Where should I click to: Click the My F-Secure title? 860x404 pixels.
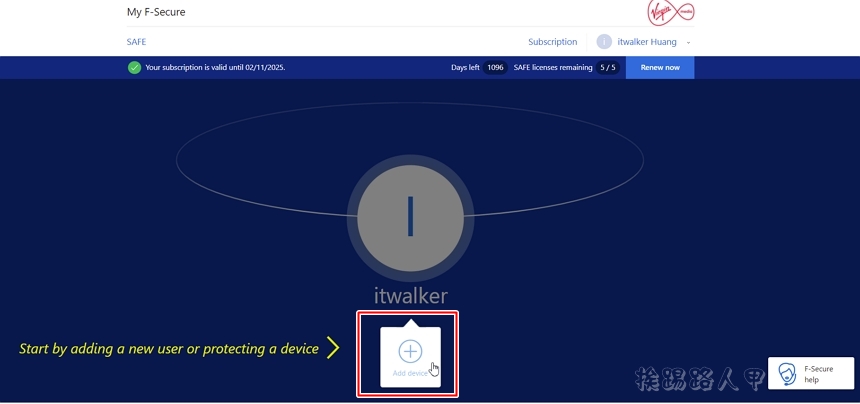tap(156, 12)
